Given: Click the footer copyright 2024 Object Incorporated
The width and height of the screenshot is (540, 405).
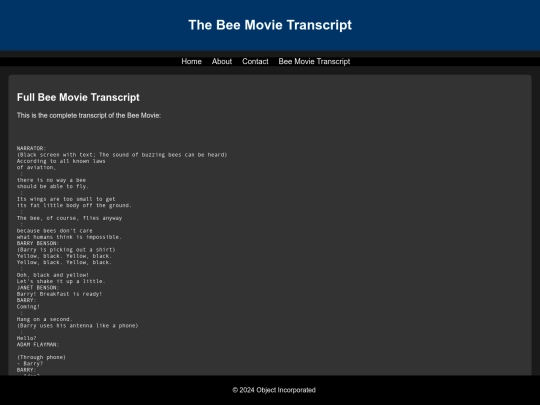Looking at the screenshot, I should 274,390.
